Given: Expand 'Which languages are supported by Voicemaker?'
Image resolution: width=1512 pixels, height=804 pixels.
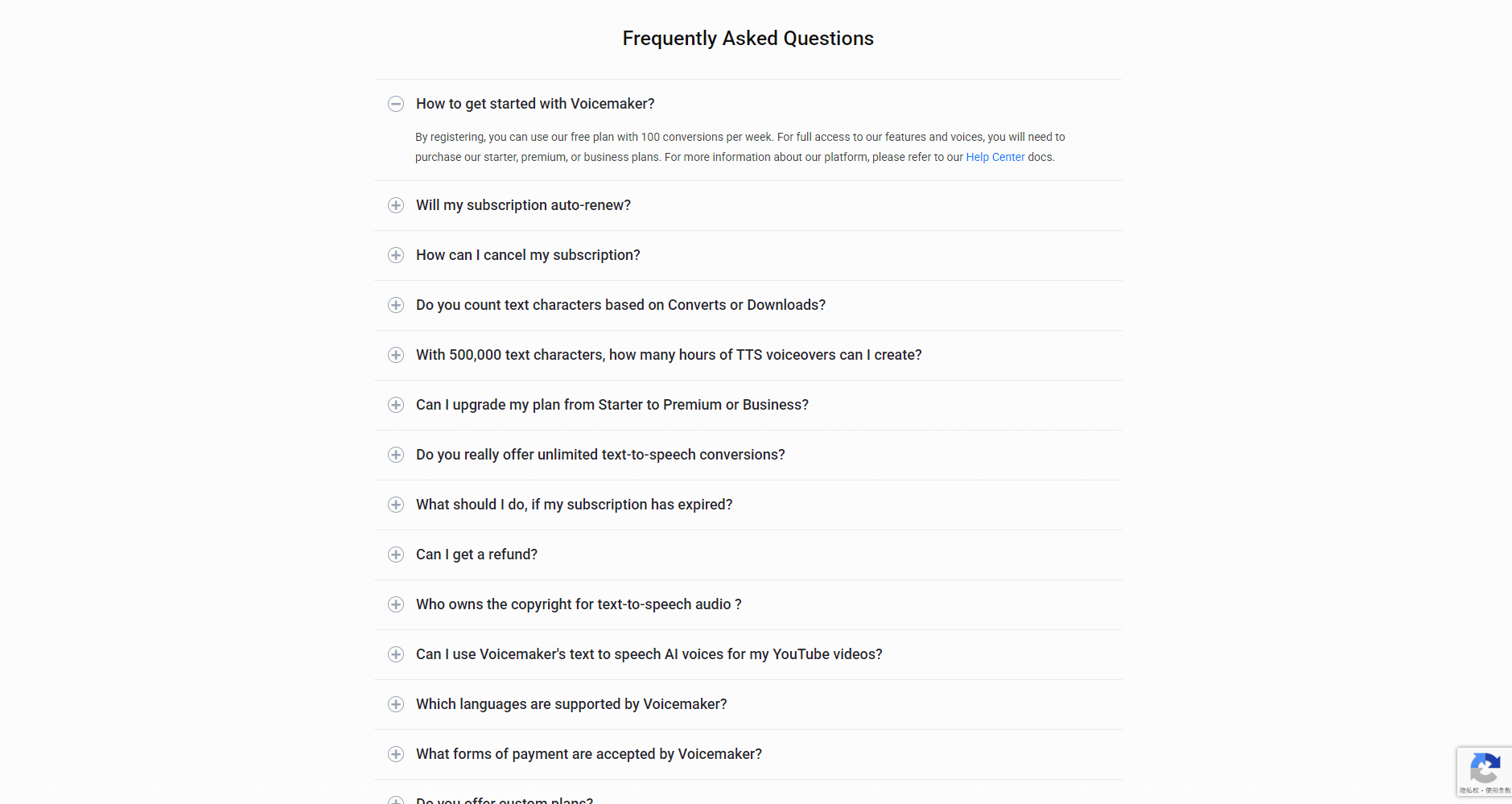Looking at the screenshot, I should coord(571,704).
